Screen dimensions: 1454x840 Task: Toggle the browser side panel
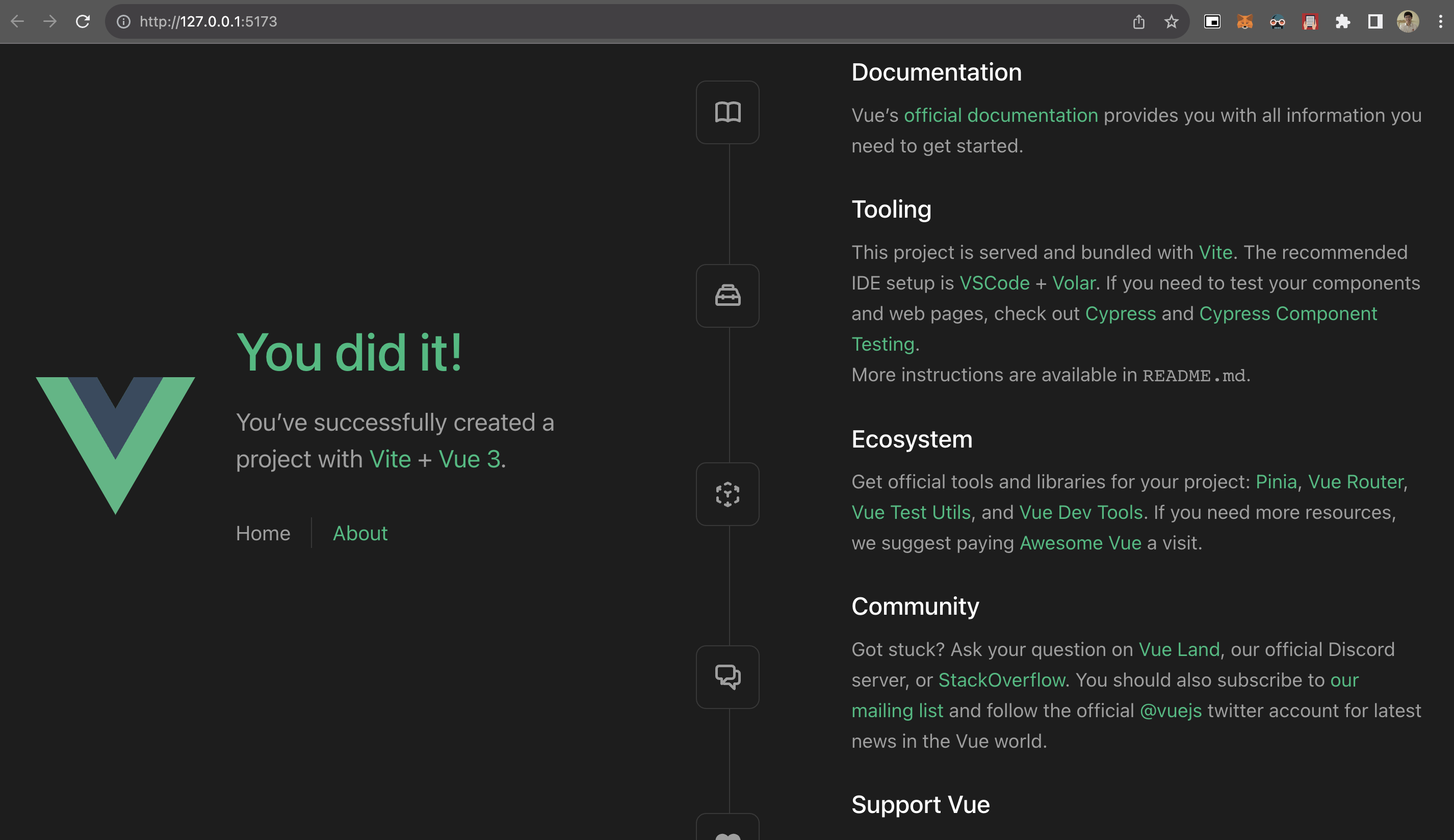(1375, 22)
